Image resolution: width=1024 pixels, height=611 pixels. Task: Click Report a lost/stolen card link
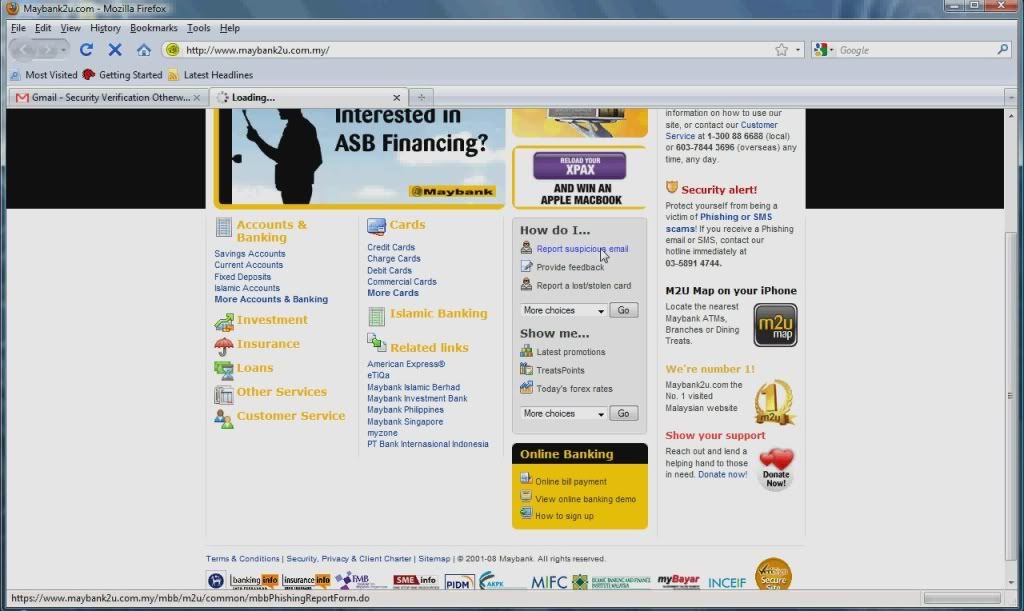tap(583, 286)
